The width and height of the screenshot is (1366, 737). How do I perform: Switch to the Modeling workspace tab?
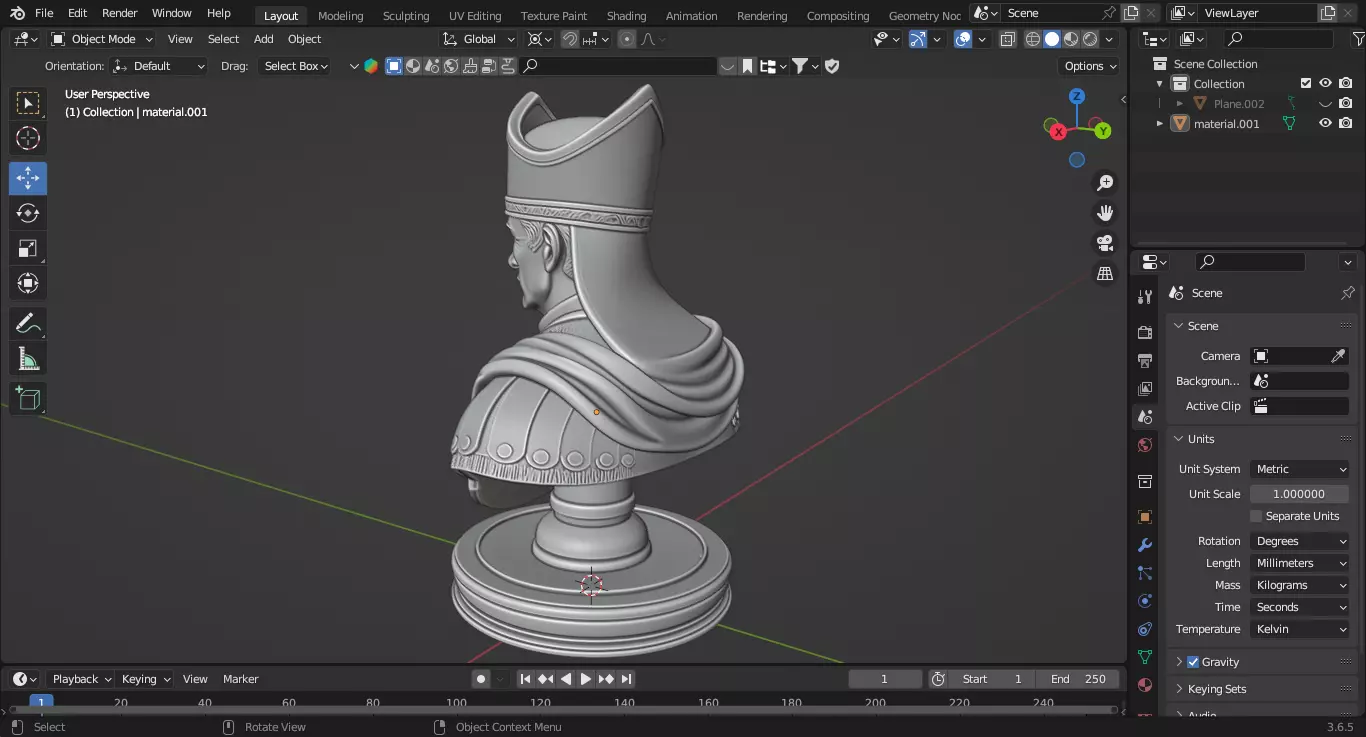click(340, 15)
